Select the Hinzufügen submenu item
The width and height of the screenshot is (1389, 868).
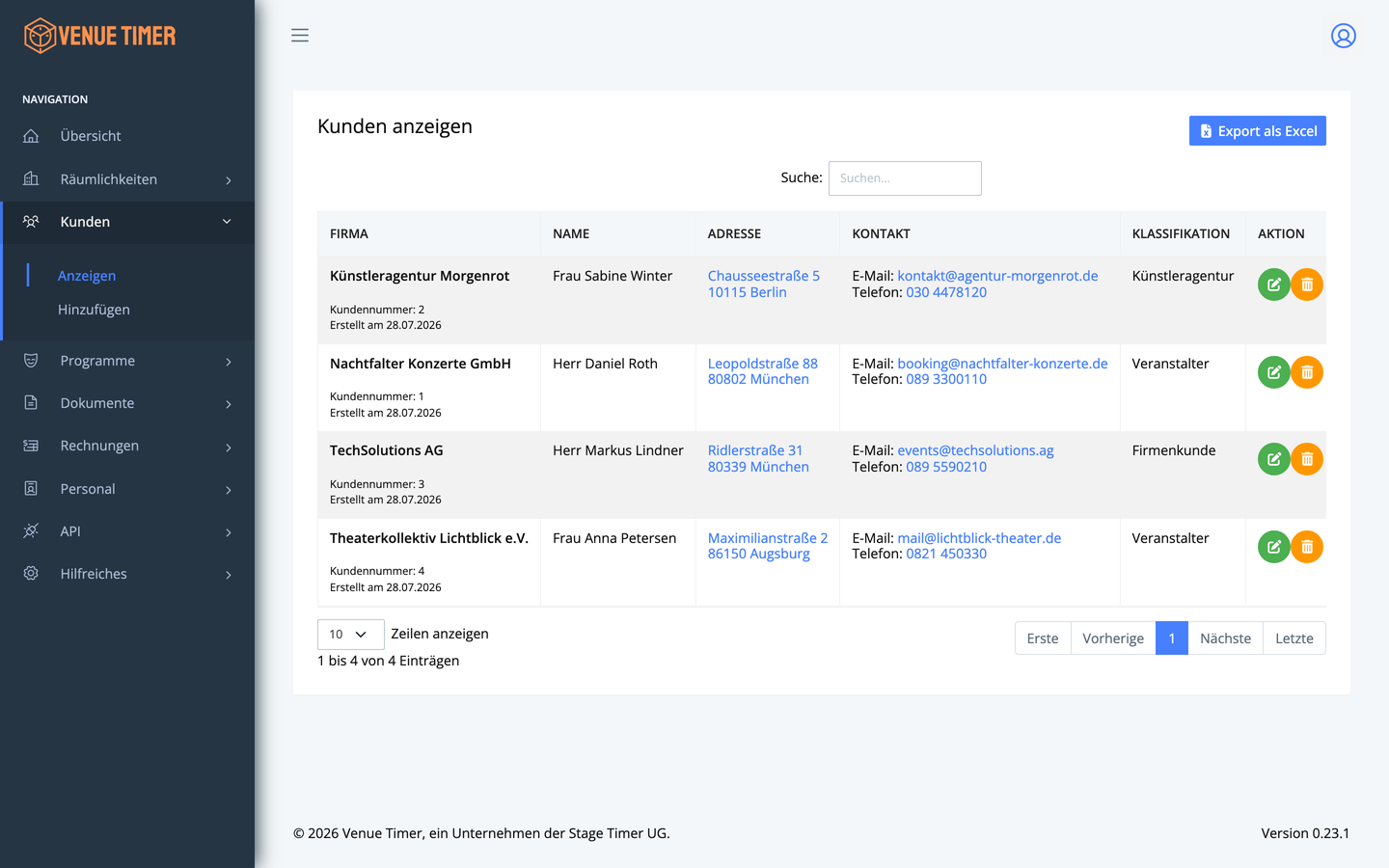point(94,310)
